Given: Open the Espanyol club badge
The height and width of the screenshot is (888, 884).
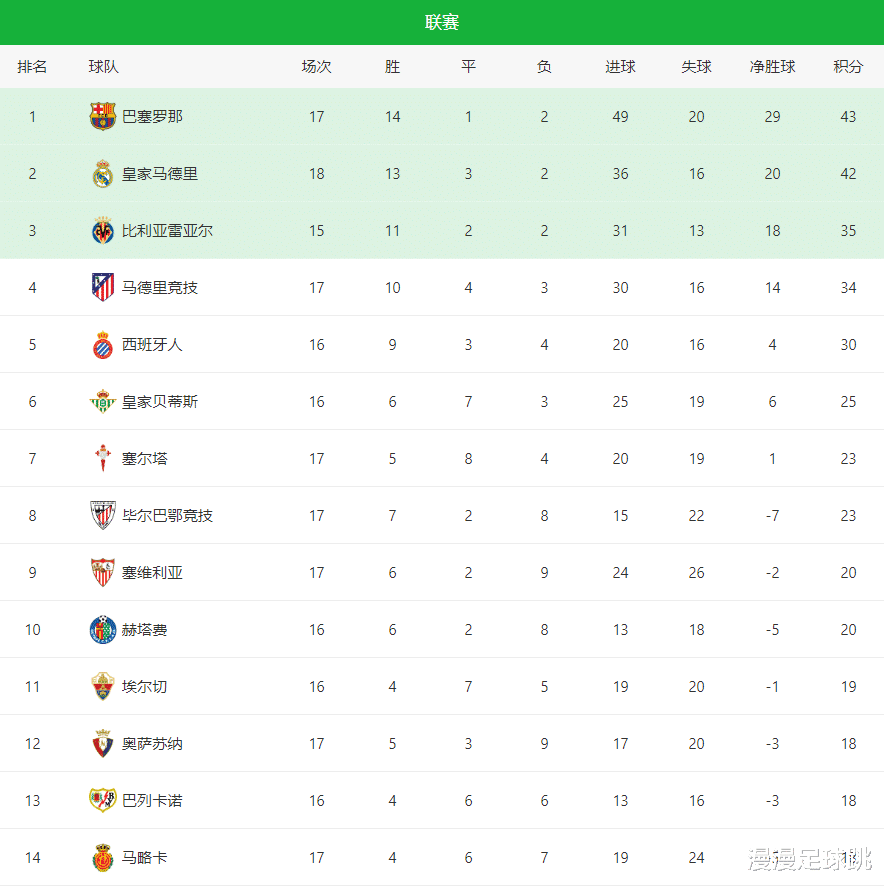Looking at the screenshot, I should tap(103, 345).
